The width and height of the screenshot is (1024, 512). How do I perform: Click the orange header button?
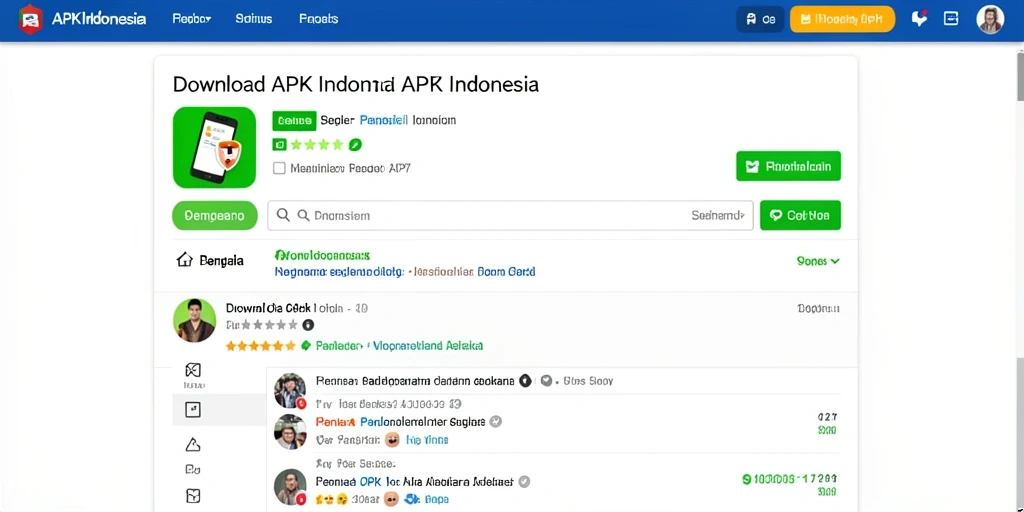pyautogui.click(x=842, y=20)
